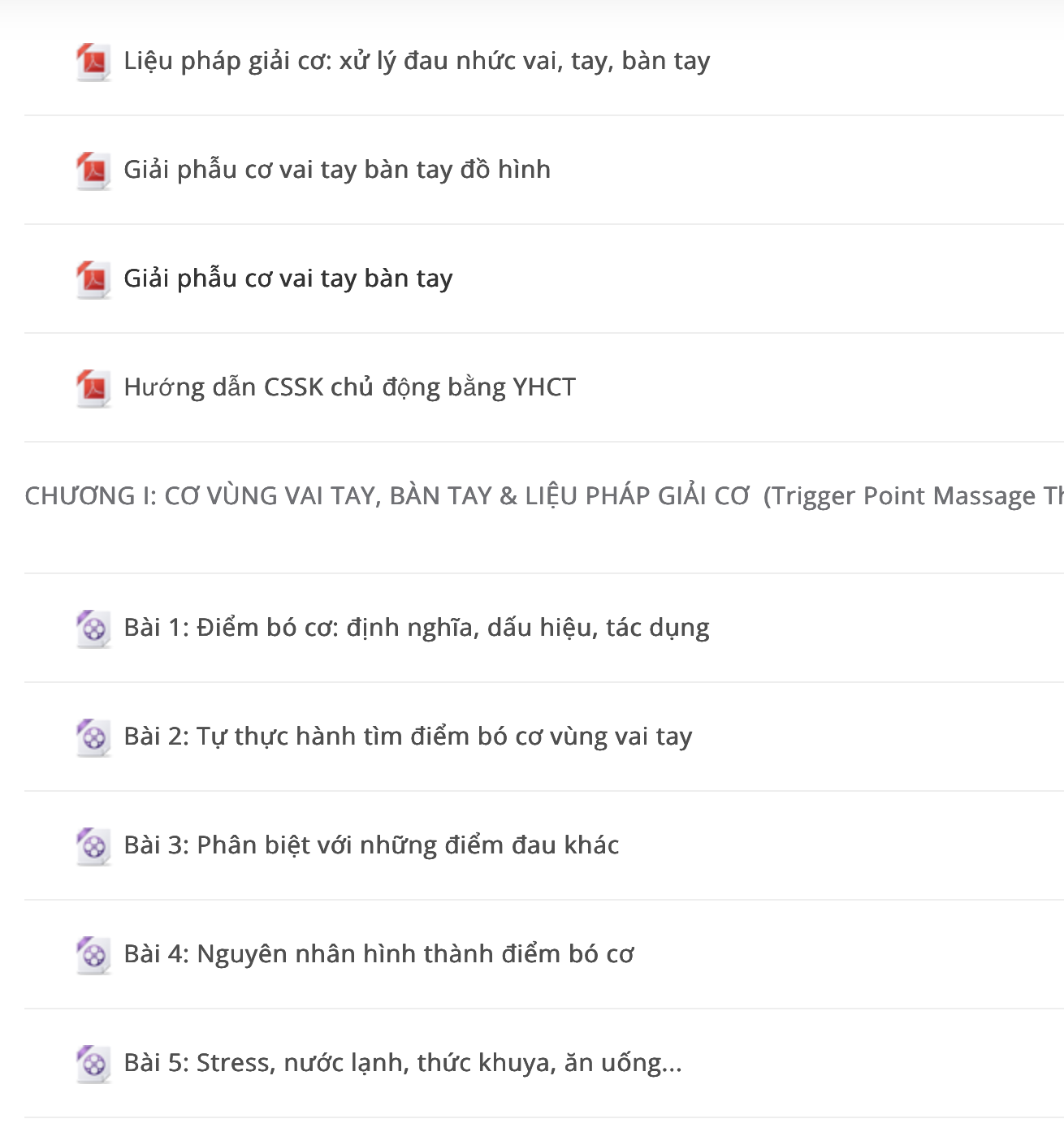Click video reel icon for Bài 1

[93, 629]
